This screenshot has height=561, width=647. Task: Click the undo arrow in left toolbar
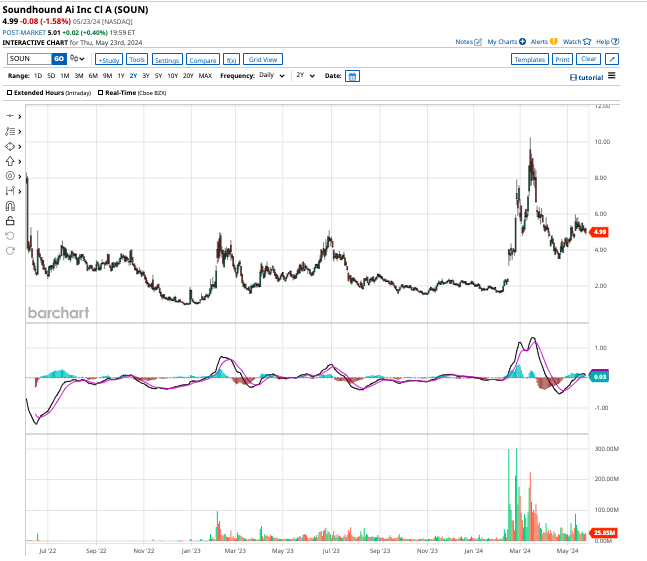11,236
